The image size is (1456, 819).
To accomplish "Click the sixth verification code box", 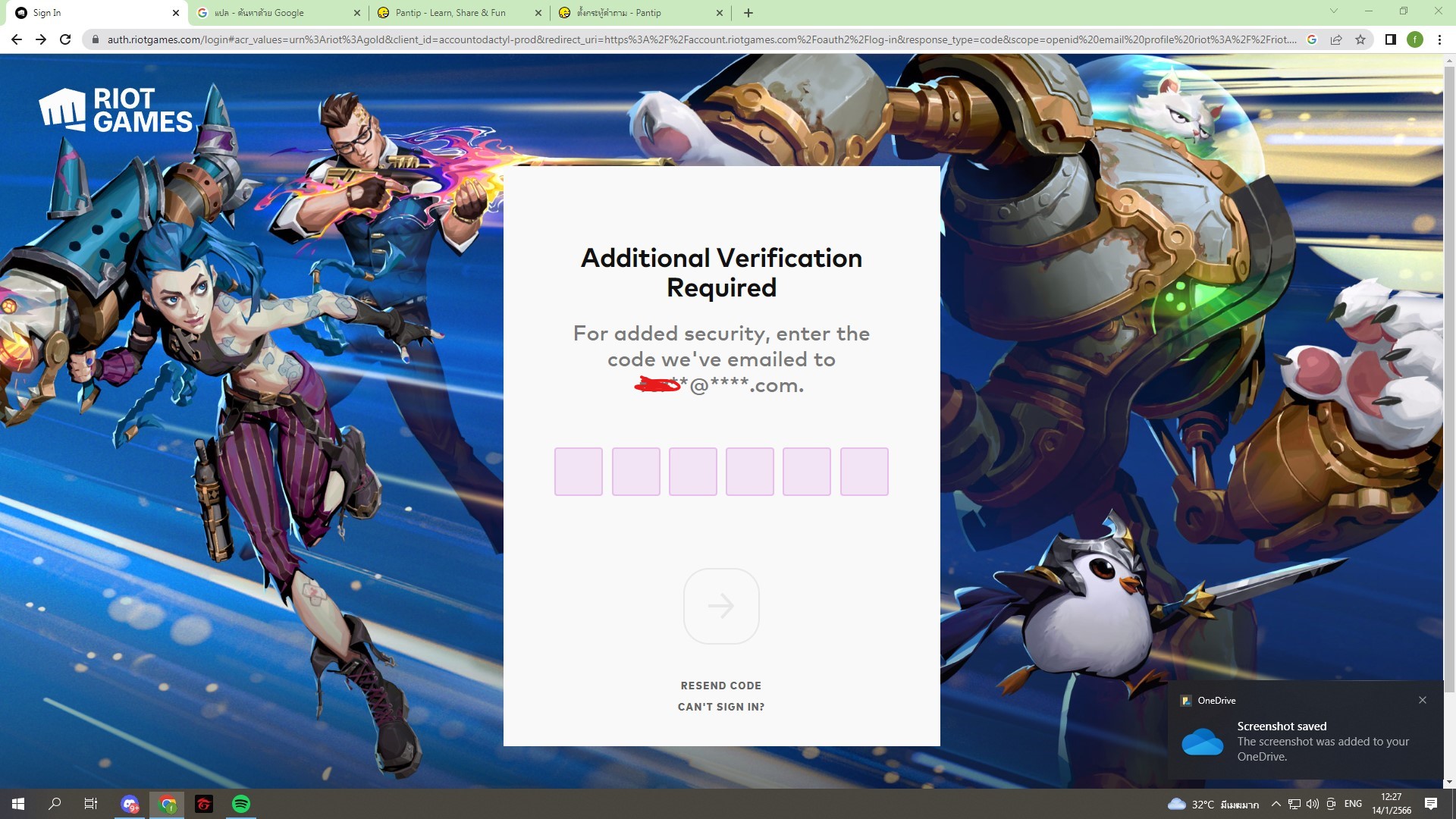I will (x=864, y=472).
